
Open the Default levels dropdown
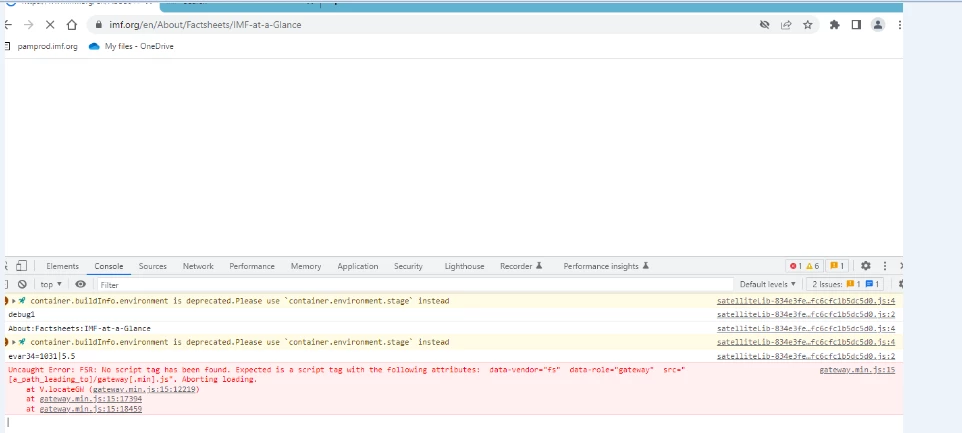click(768, 285)
